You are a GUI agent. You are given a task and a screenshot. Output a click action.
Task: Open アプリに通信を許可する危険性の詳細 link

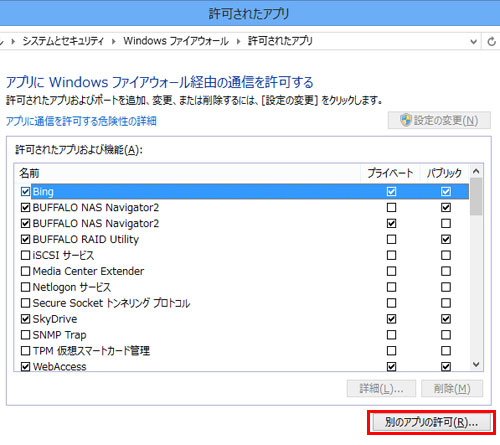click(81, 121)
